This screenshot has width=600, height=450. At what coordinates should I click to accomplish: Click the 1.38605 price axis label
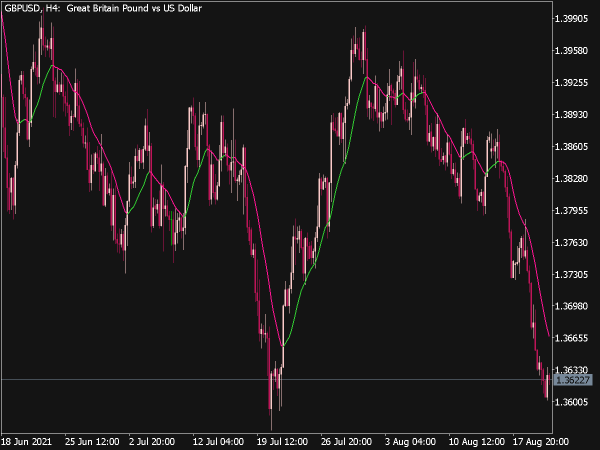(571, 147)
